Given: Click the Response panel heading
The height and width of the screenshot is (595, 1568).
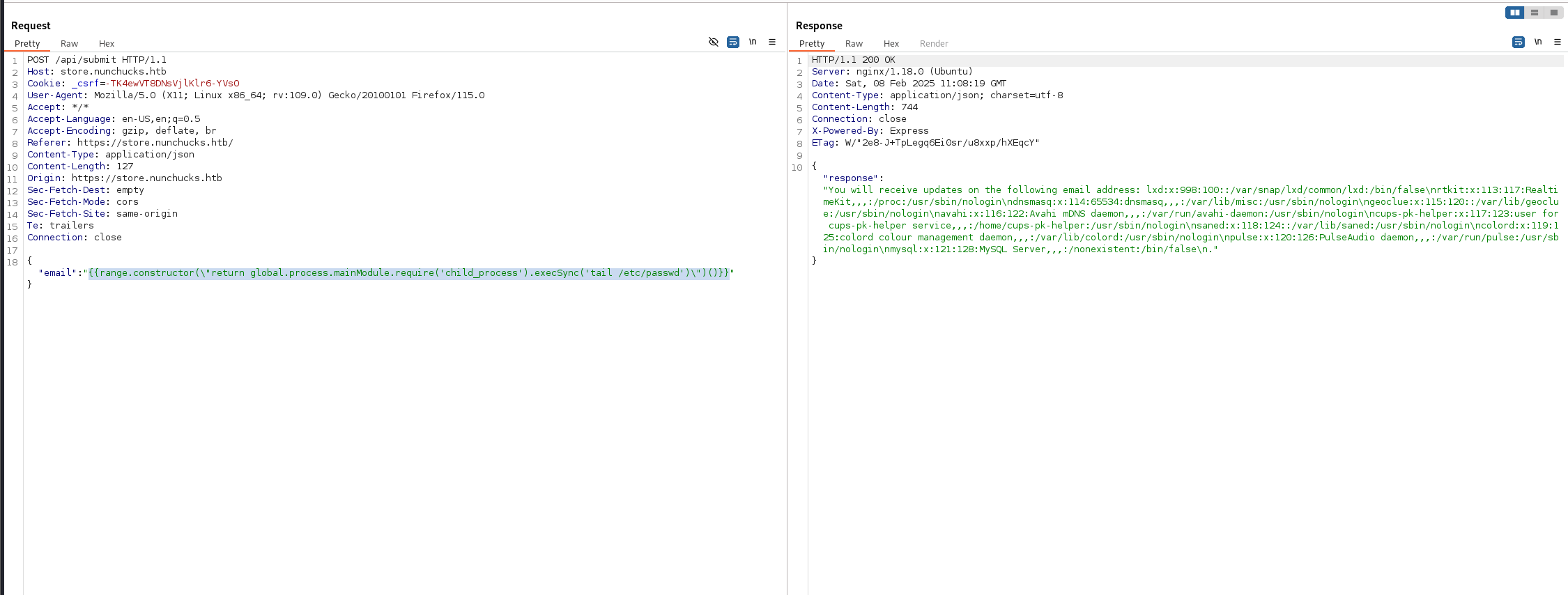Looking at the screenshot, I should coord(819,26).
